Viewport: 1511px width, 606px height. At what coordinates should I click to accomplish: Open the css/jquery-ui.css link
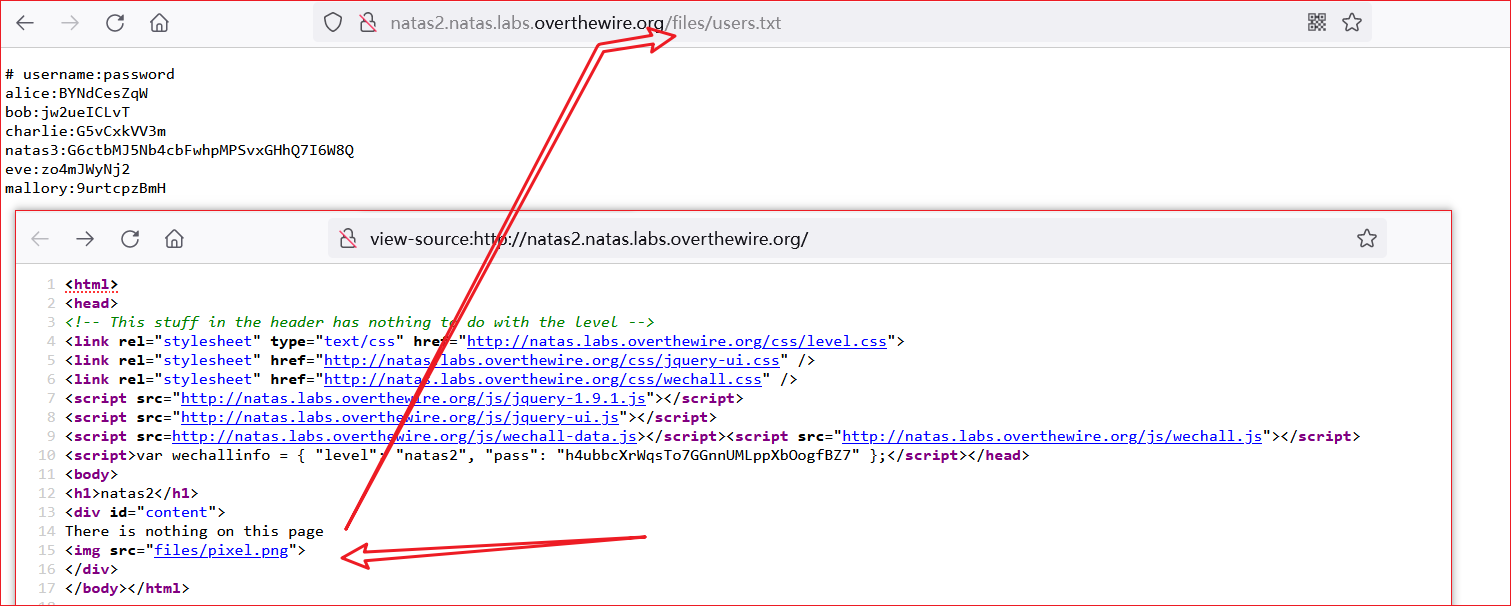pyautogui.click(x=551, y=360)
